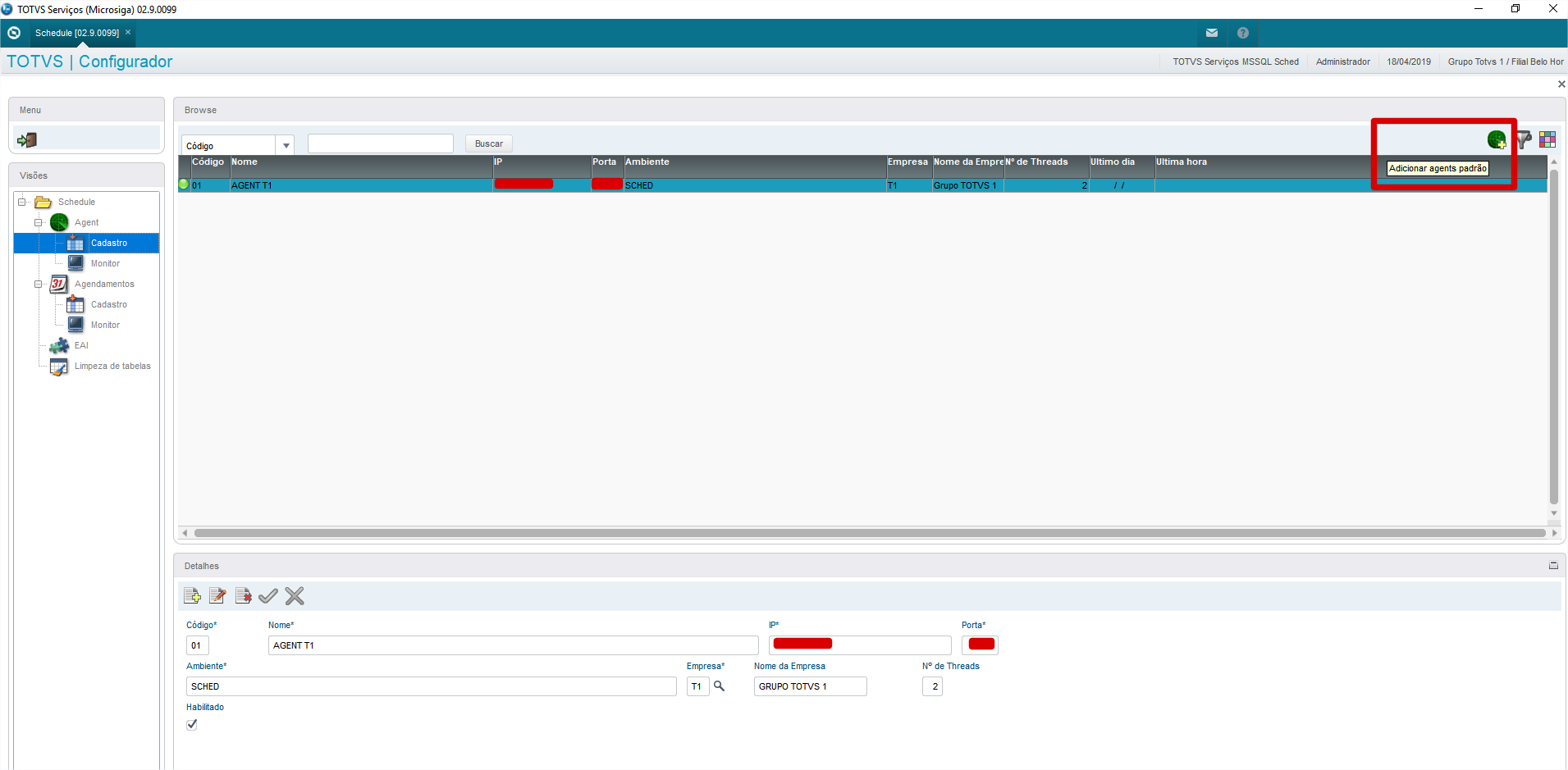Minimize the Detalhes panel
The height and width of the screenshot is (770, 1568).
pyautogui.click(x=1553, y=566)
